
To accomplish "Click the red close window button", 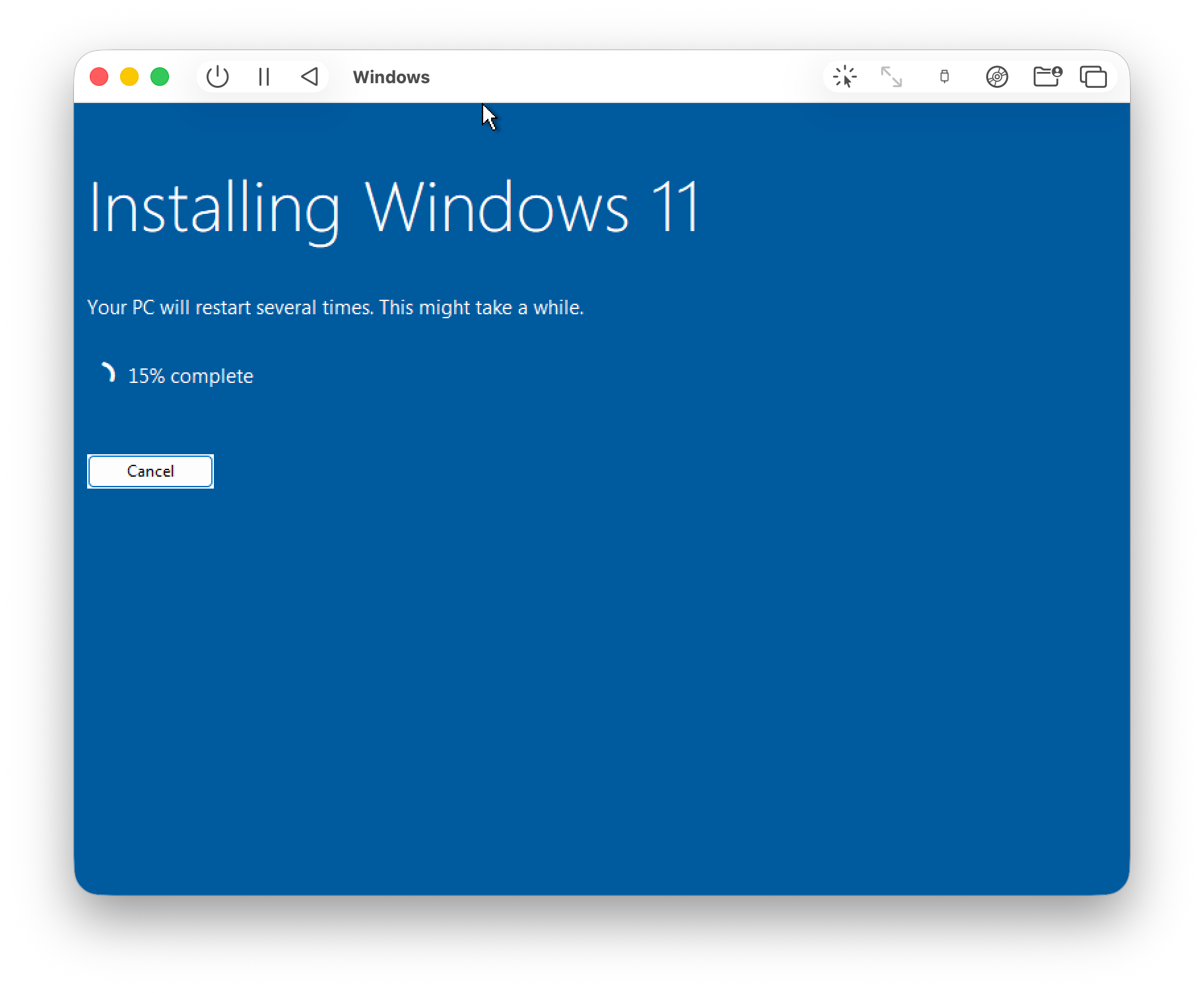I will tap(99, 76).
